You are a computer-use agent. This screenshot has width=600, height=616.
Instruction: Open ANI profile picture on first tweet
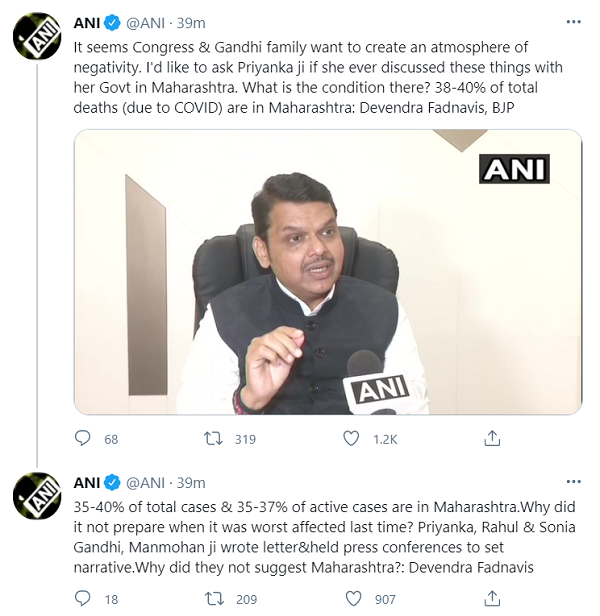(x=37, y=38)
